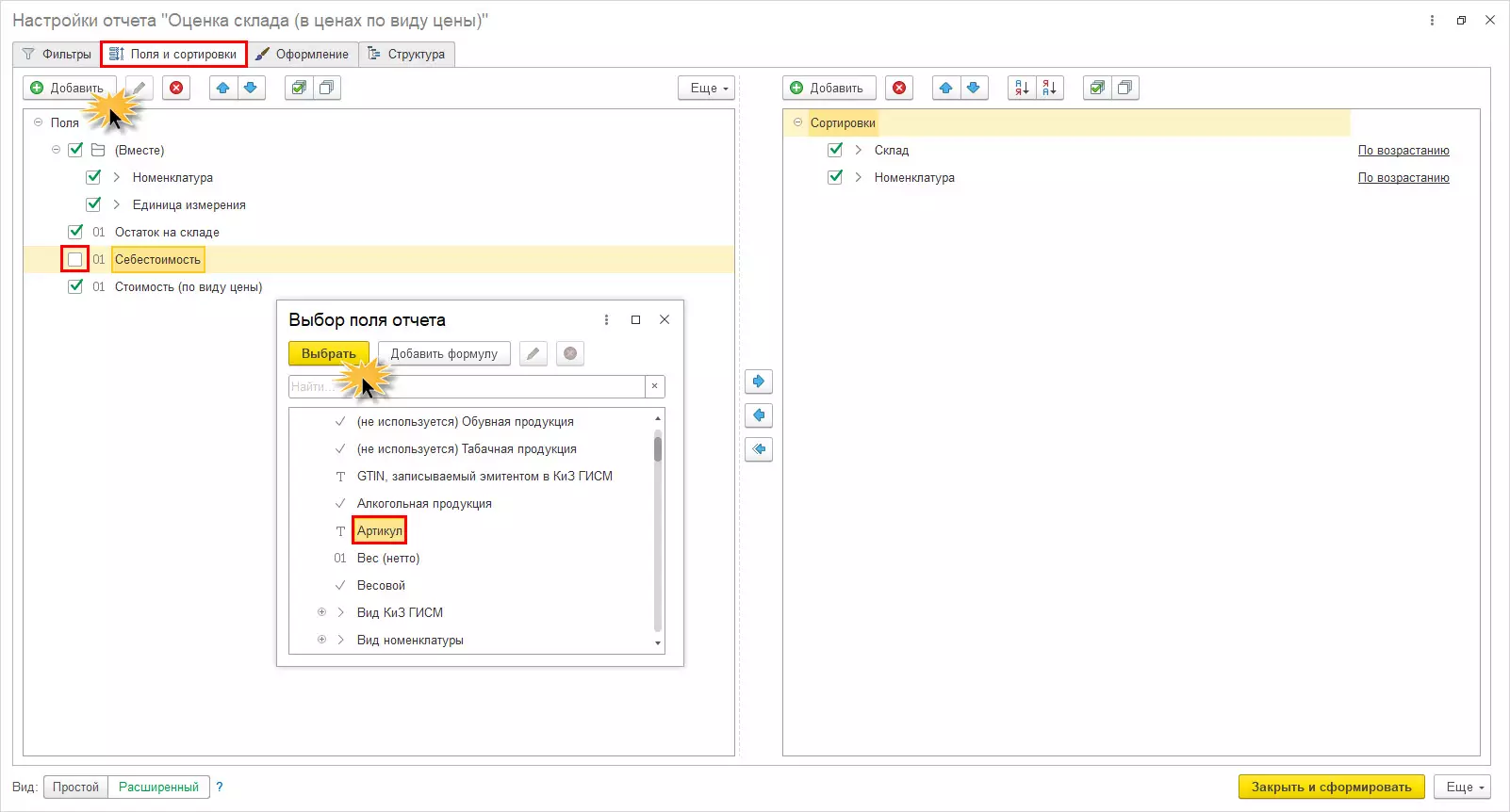Open the kebab menu of field selection dialog
This screenshot has height=812, width=1510.
[606, 319]
